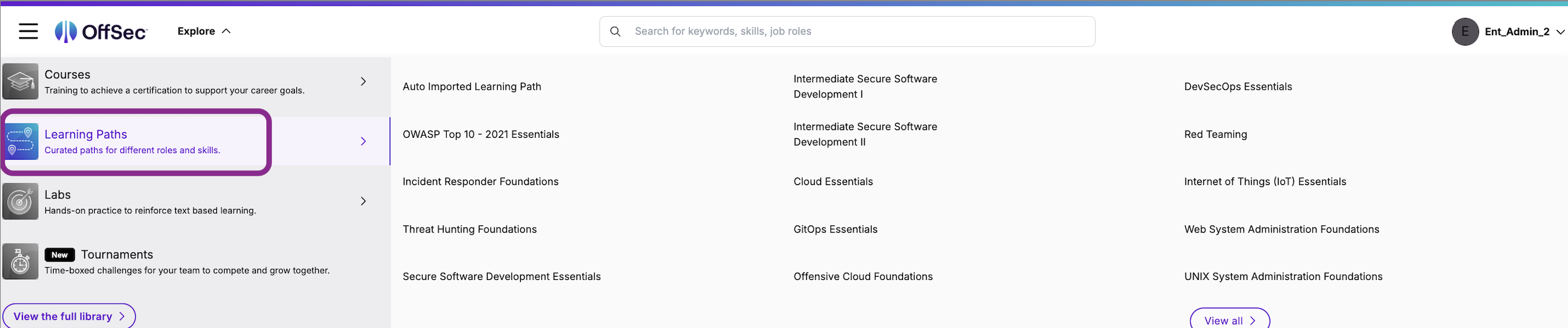Screen dimensions: 1568x328
Task: Open the hamburger navigation menu
Action: (28, 31)
